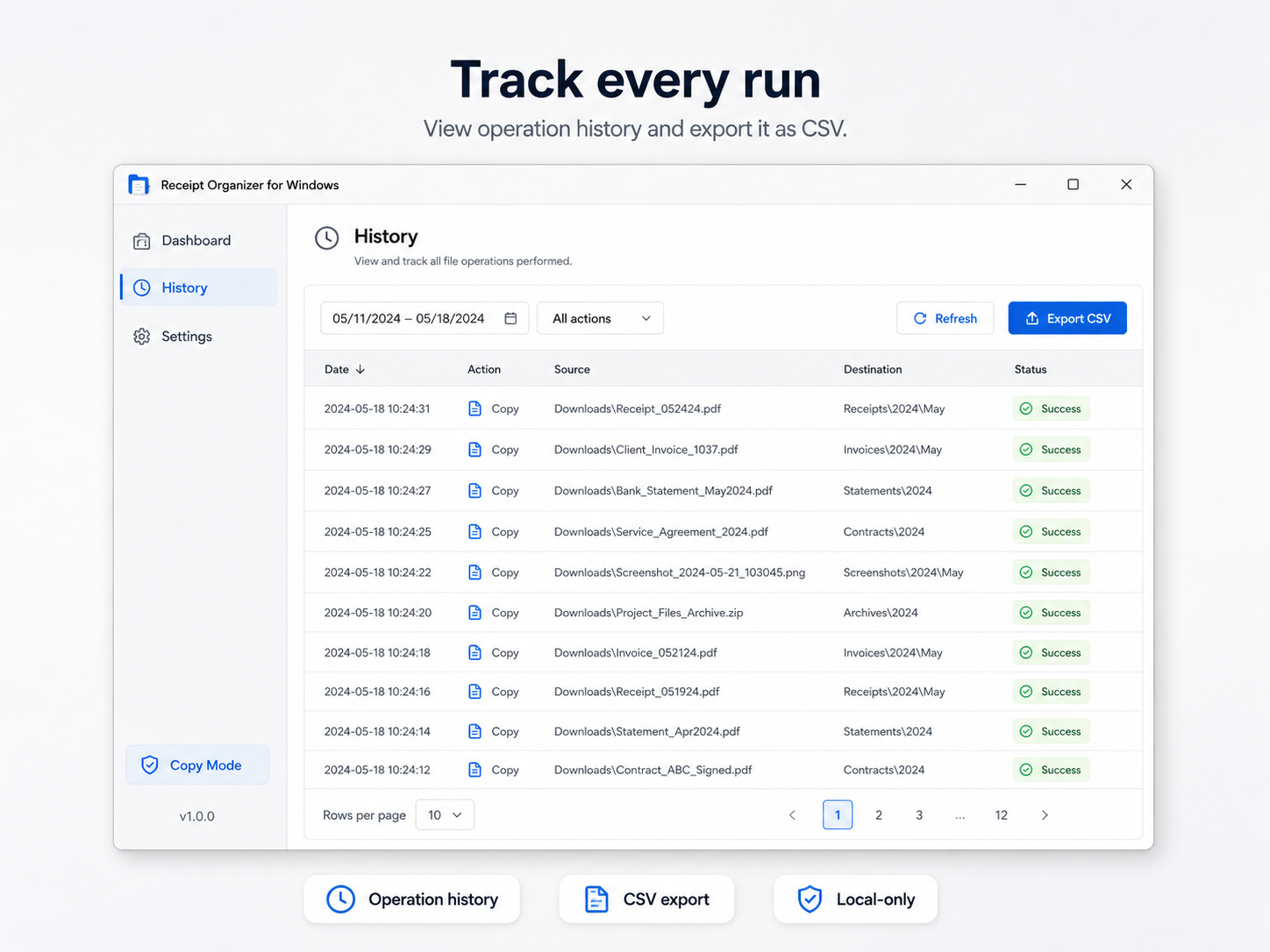
Task: Click Success badge for Receipt_051924.pdf row
Action: pos(1052,692)
